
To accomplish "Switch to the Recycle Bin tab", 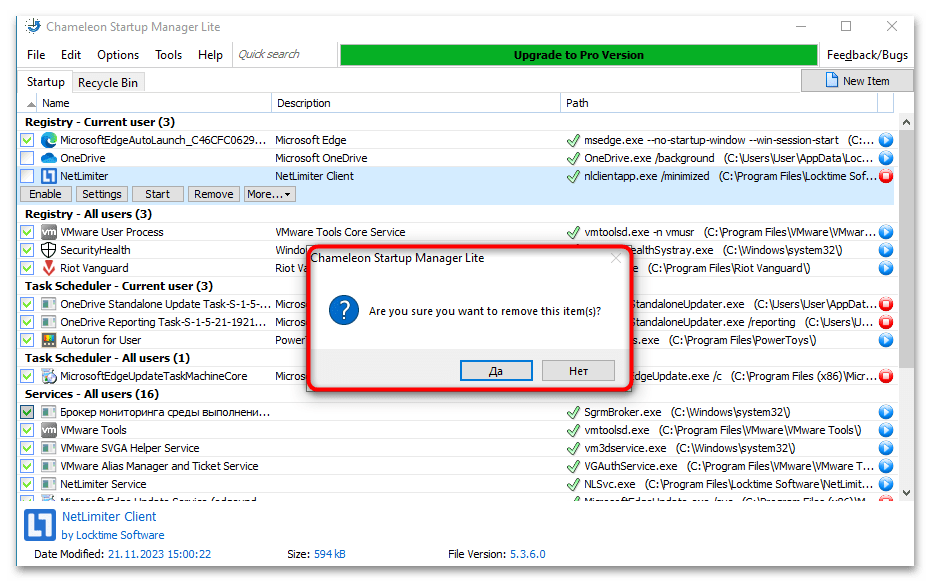I will pyautogui.click(x=108, y=82).
